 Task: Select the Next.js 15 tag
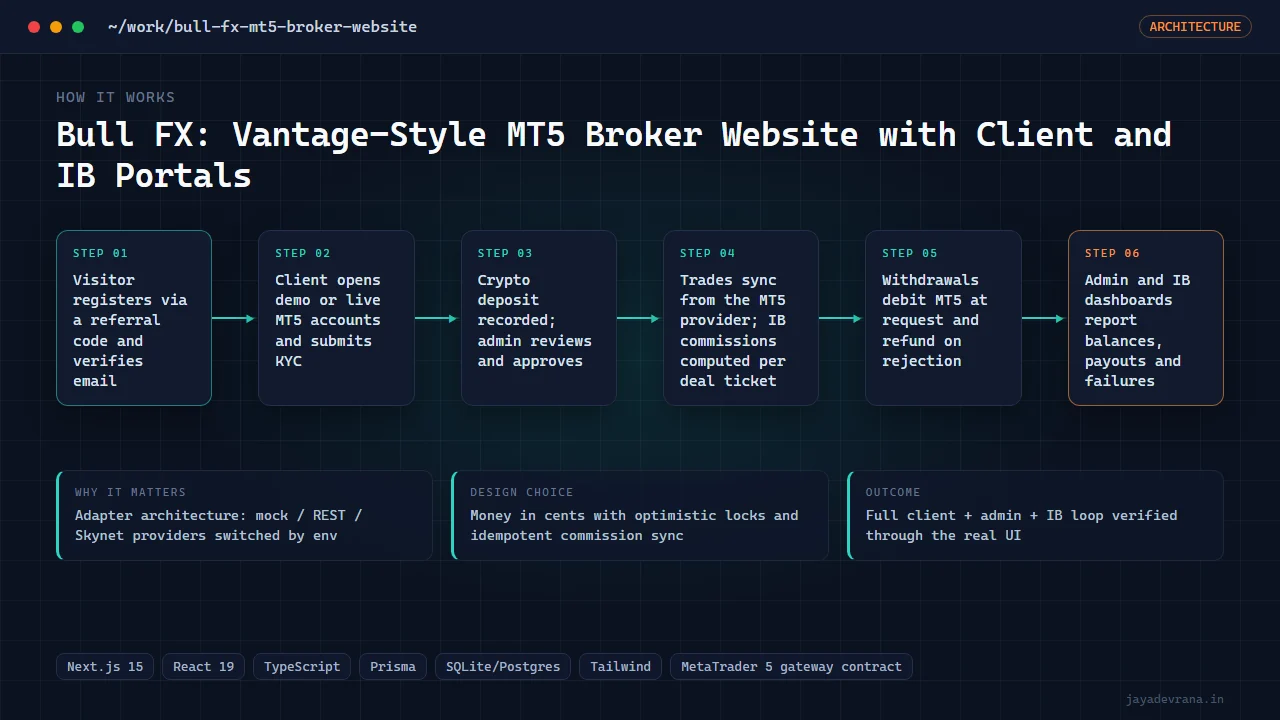[x=105, y=667]
